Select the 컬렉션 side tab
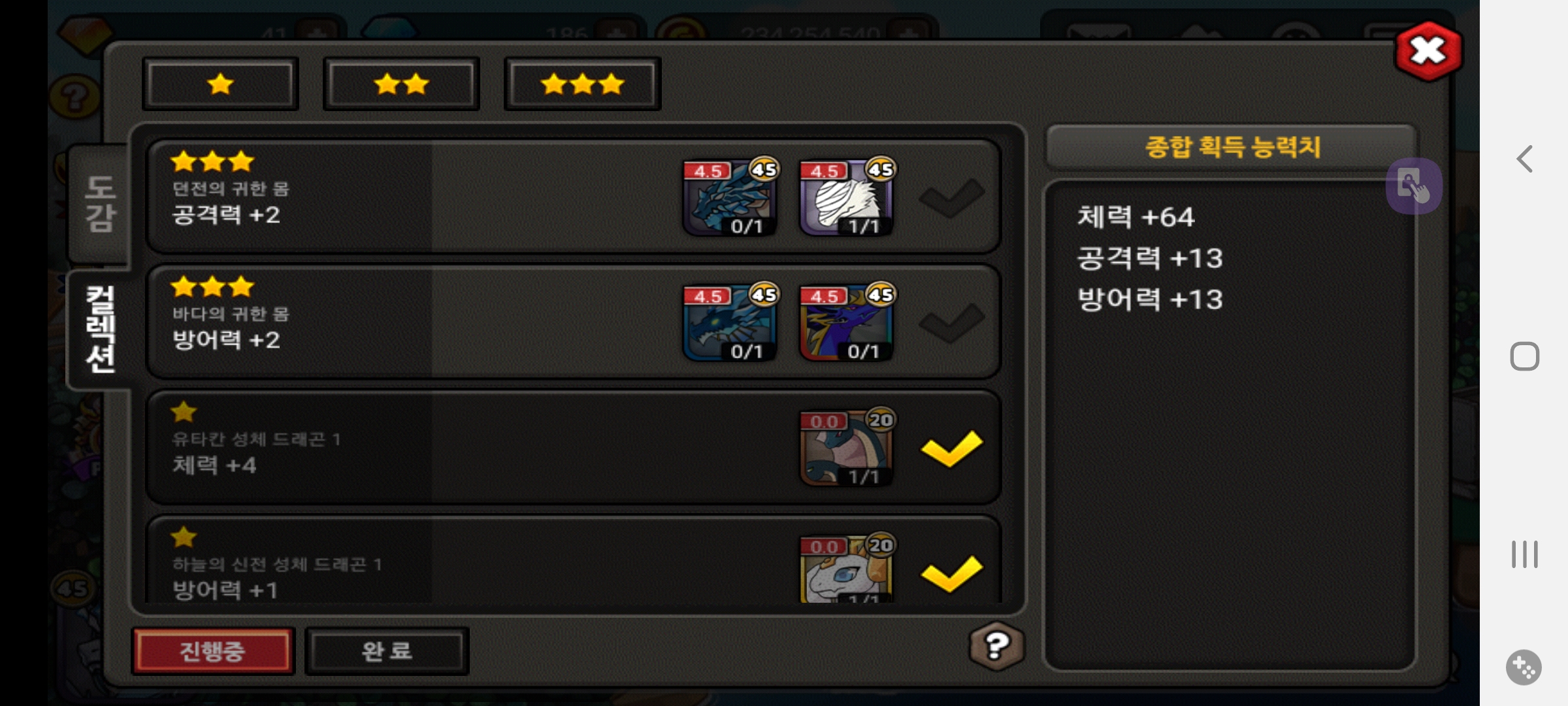 [x=100, y=329]
